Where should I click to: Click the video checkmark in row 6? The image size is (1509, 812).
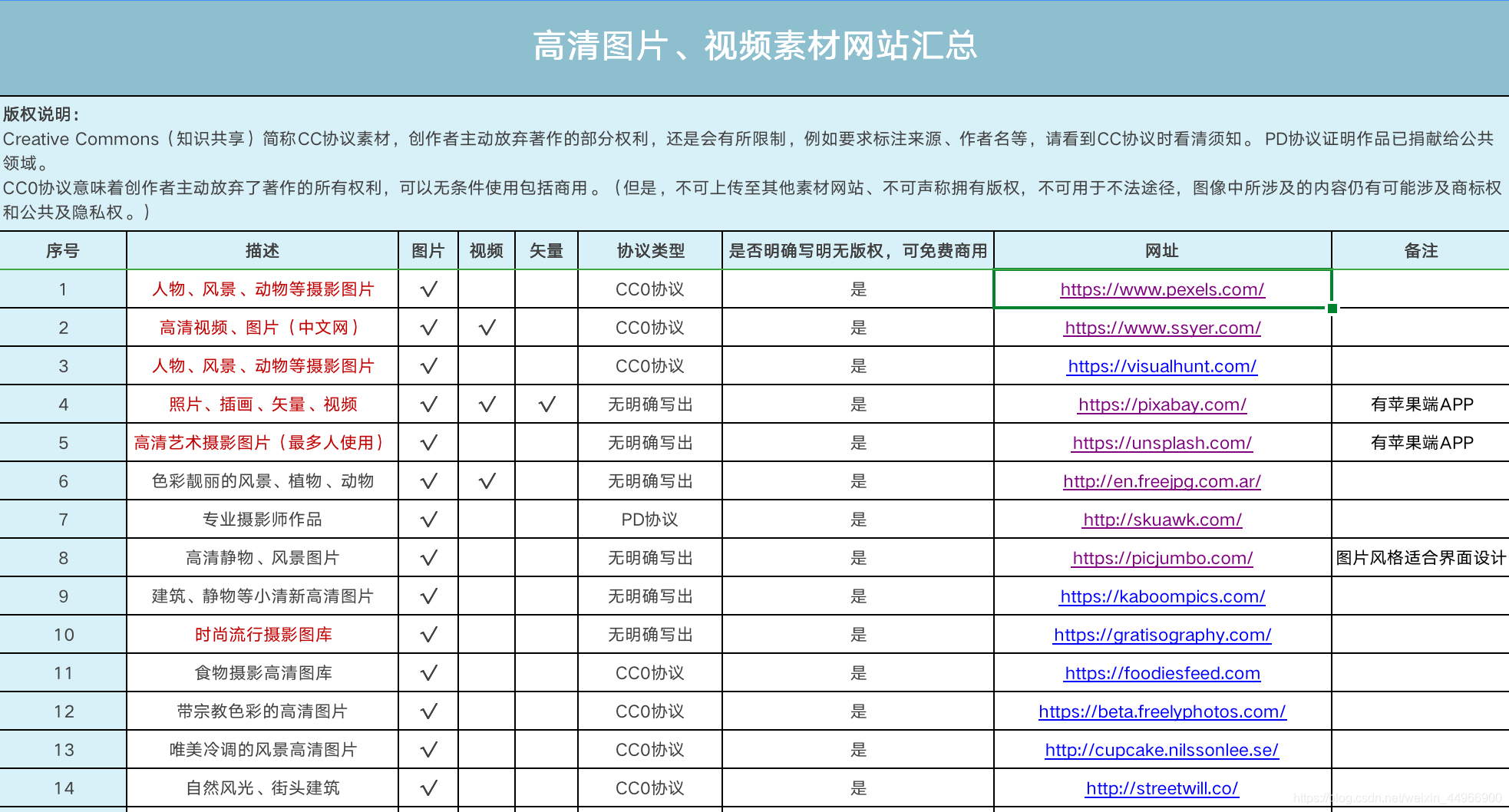pyautogui.click(x=487, y=481)
